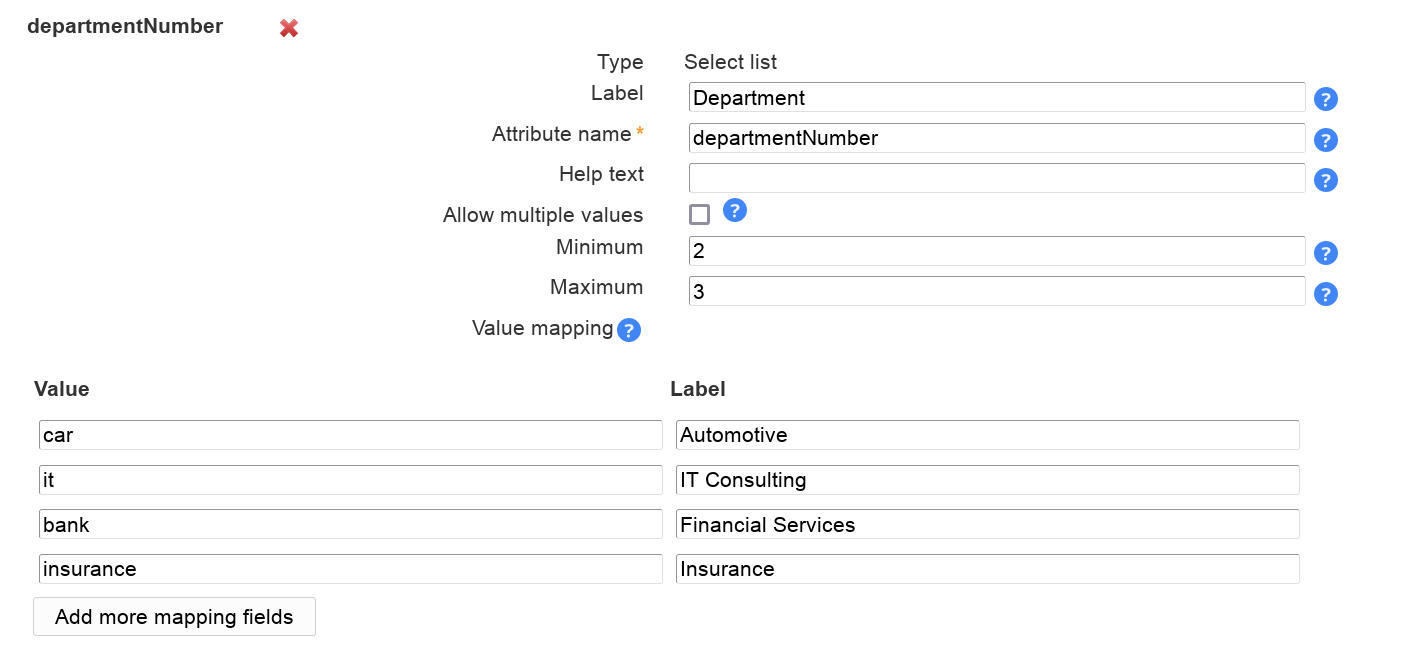
Task: Show help icon next to Minimum
Action: click(1325, 253)
